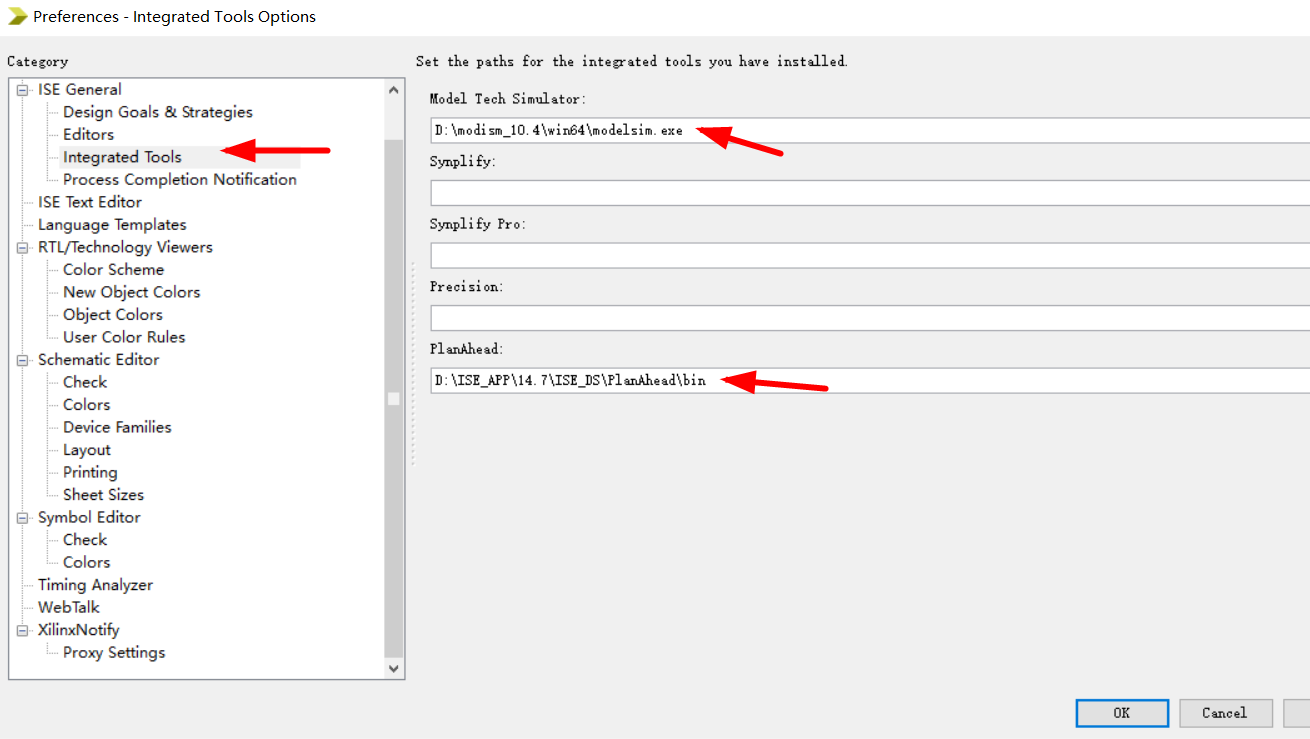Image resolution: width=1310 pixels, height=739 pixels.
Task: Select the WebTalk category
Action: pos(69,607)
